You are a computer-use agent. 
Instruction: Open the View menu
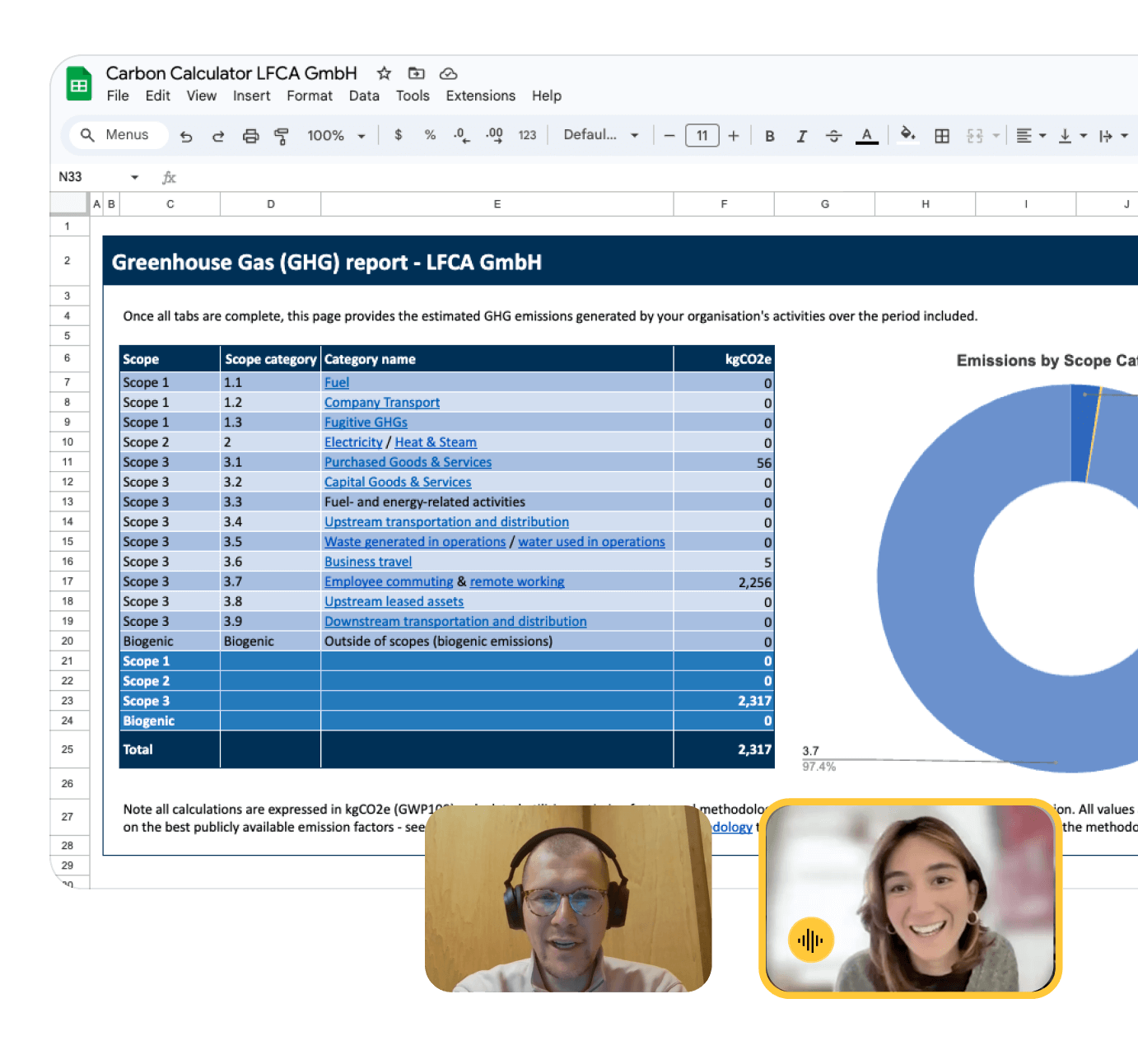pos(202,96)
